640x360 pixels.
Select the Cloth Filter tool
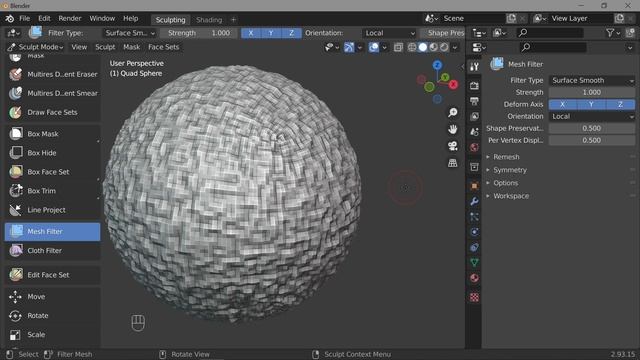click(x=53, y=251)
